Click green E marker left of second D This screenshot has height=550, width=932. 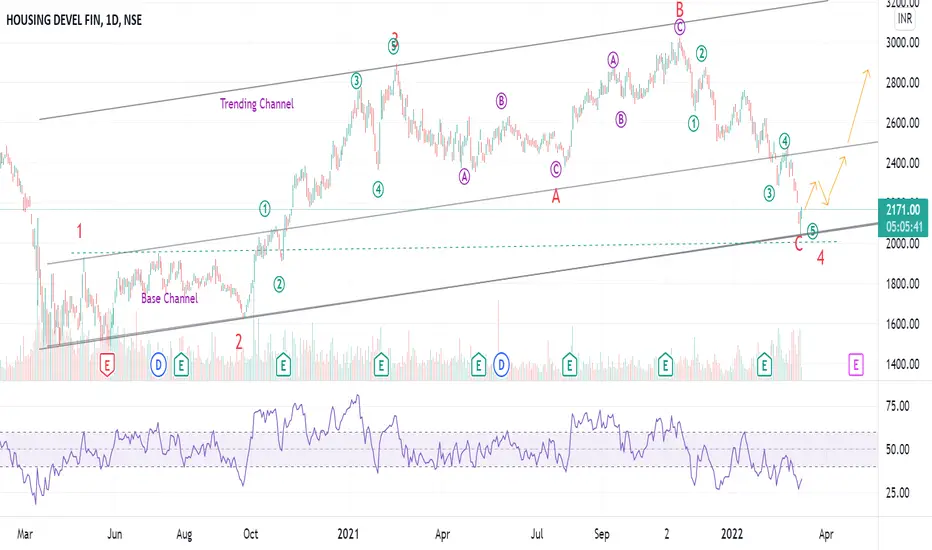click(x=478, y=365)
